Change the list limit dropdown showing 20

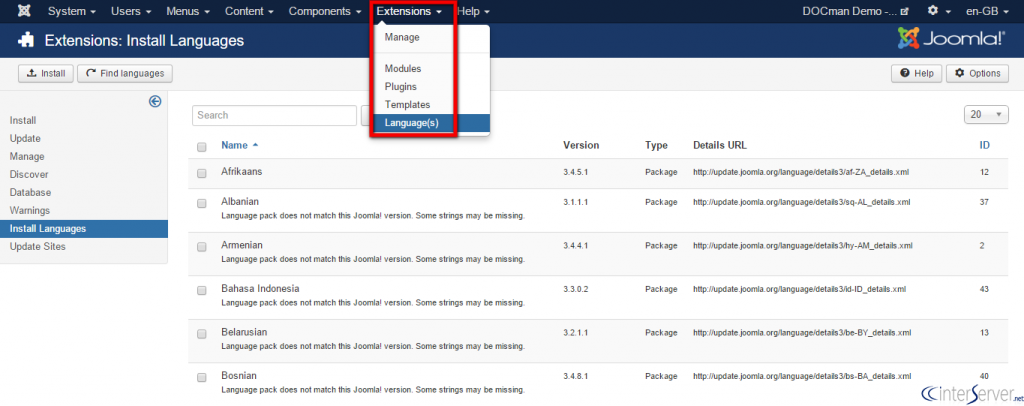click(986, 114)
